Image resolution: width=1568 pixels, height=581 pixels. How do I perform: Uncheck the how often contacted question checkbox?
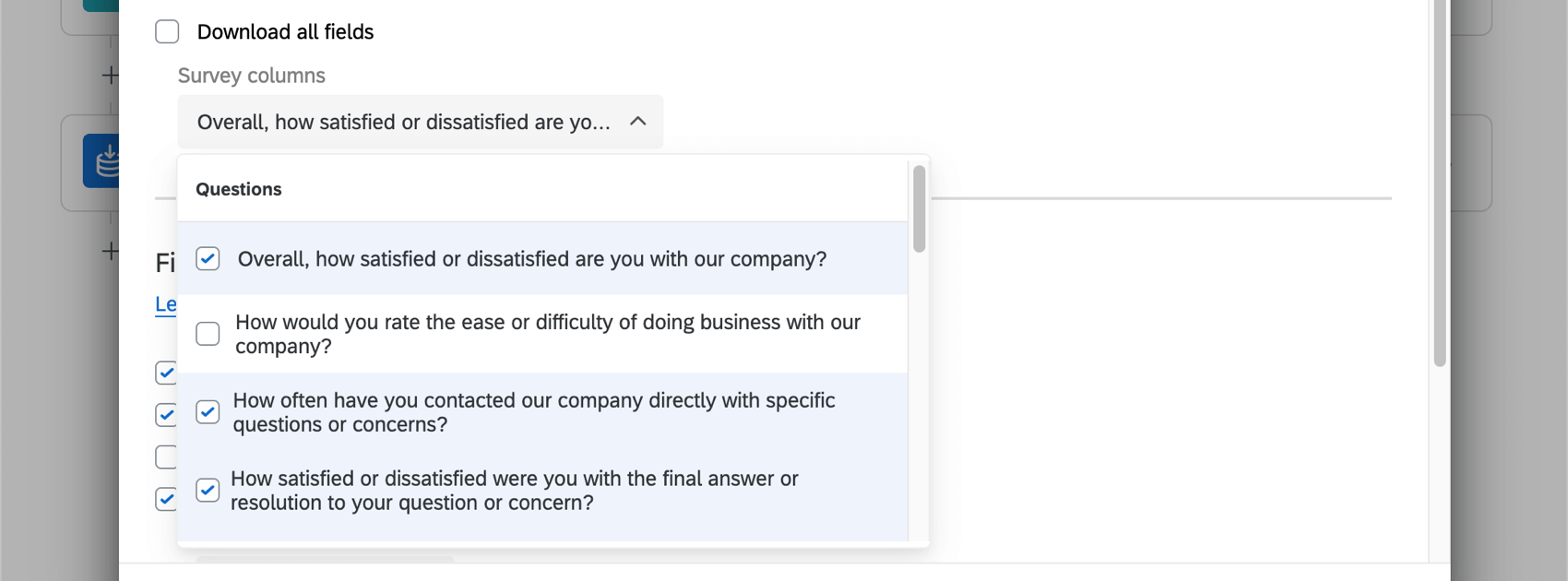click(208, 412)
